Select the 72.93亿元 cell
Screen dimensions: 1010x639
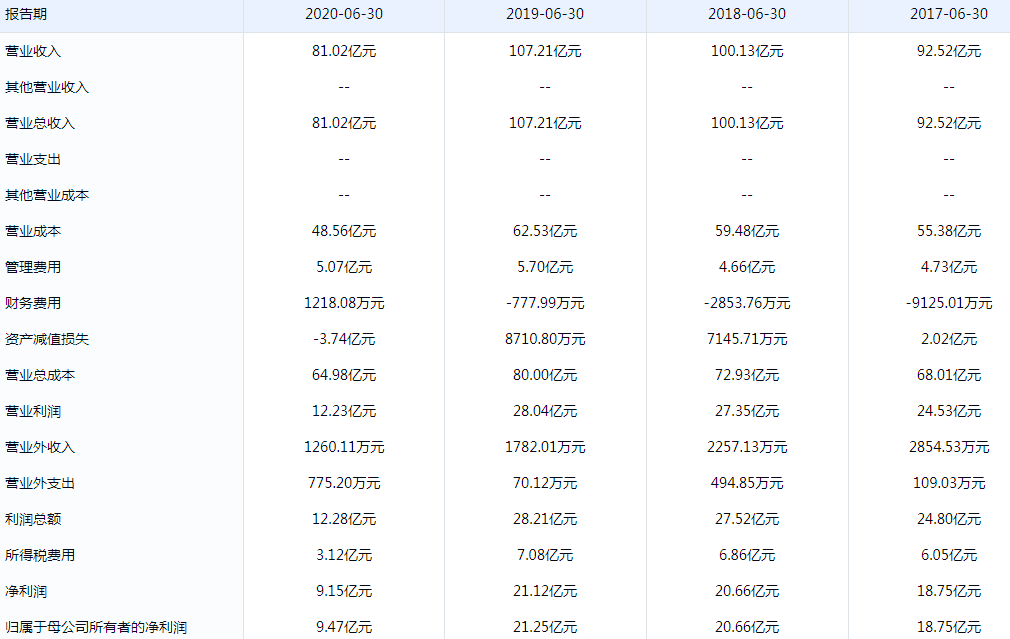click(747, 376)
